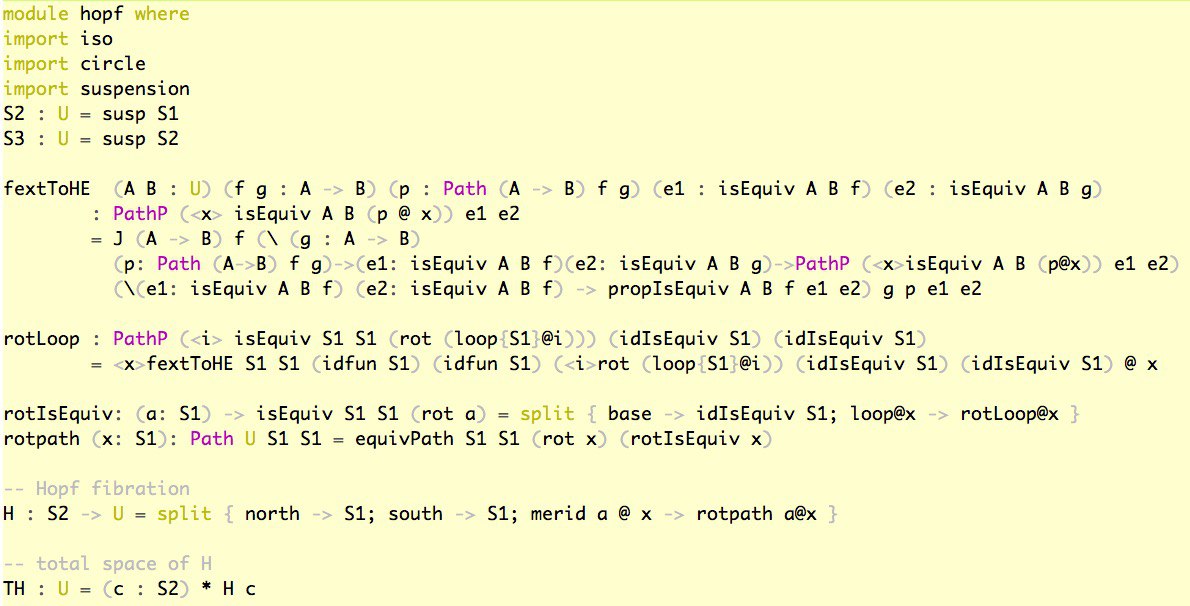Viewport: 1190px width, 606px height.
Task: Click the 'J' eliminator in fextToHE
Action: click(118, 239)
